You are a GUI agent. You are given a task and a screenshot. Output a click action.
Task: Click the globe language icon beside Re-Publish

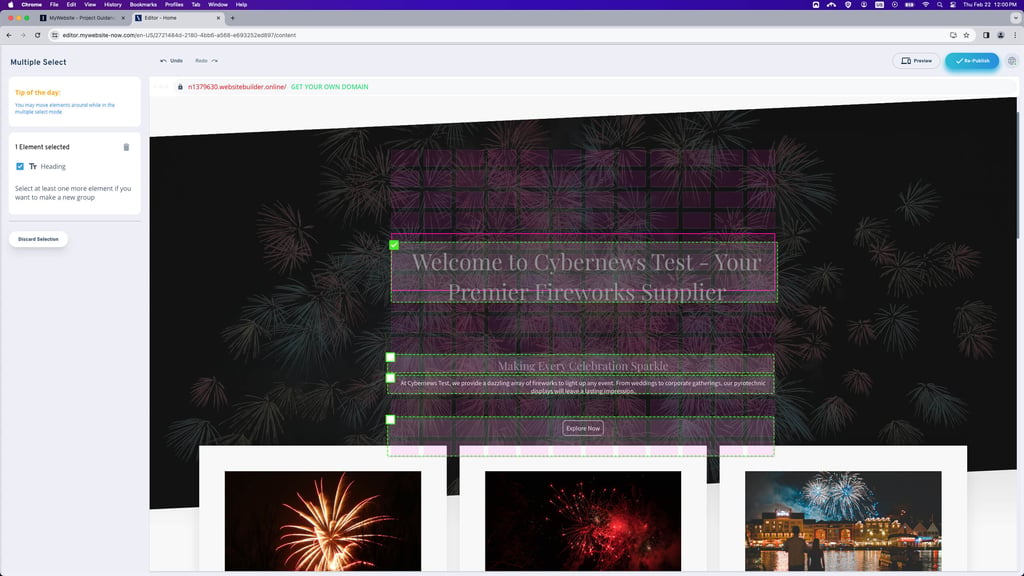pyautogui.click(x=1012, y=61)
